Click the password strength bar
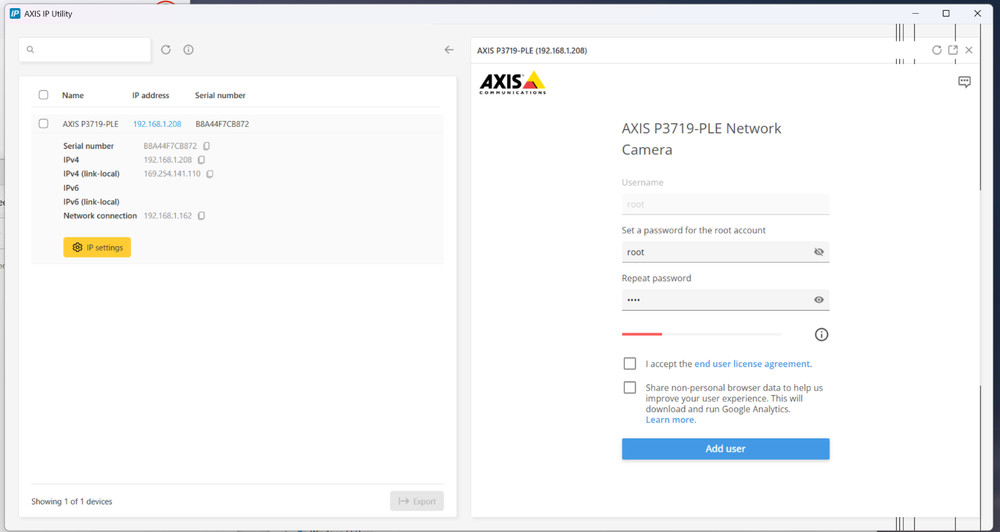This screenshot has width=1000, height=532. 702,334
